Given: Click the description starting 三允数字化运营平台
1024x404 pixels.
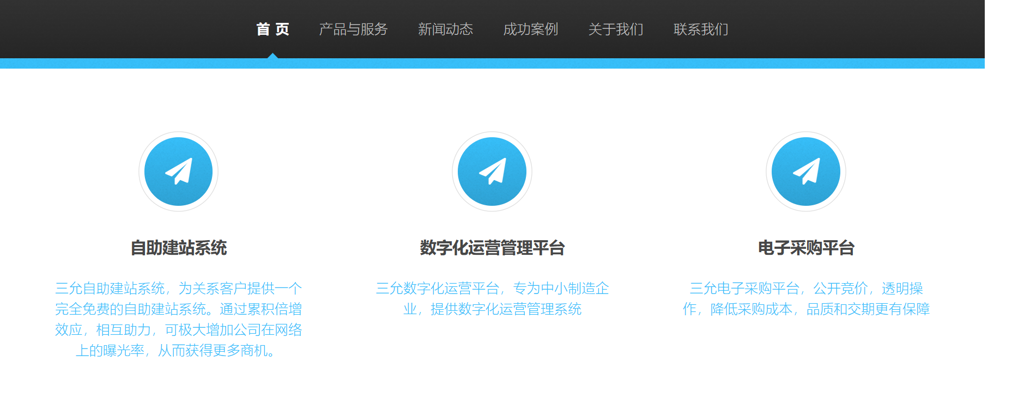Looking at the screenshot, I should tap(492, 298).
